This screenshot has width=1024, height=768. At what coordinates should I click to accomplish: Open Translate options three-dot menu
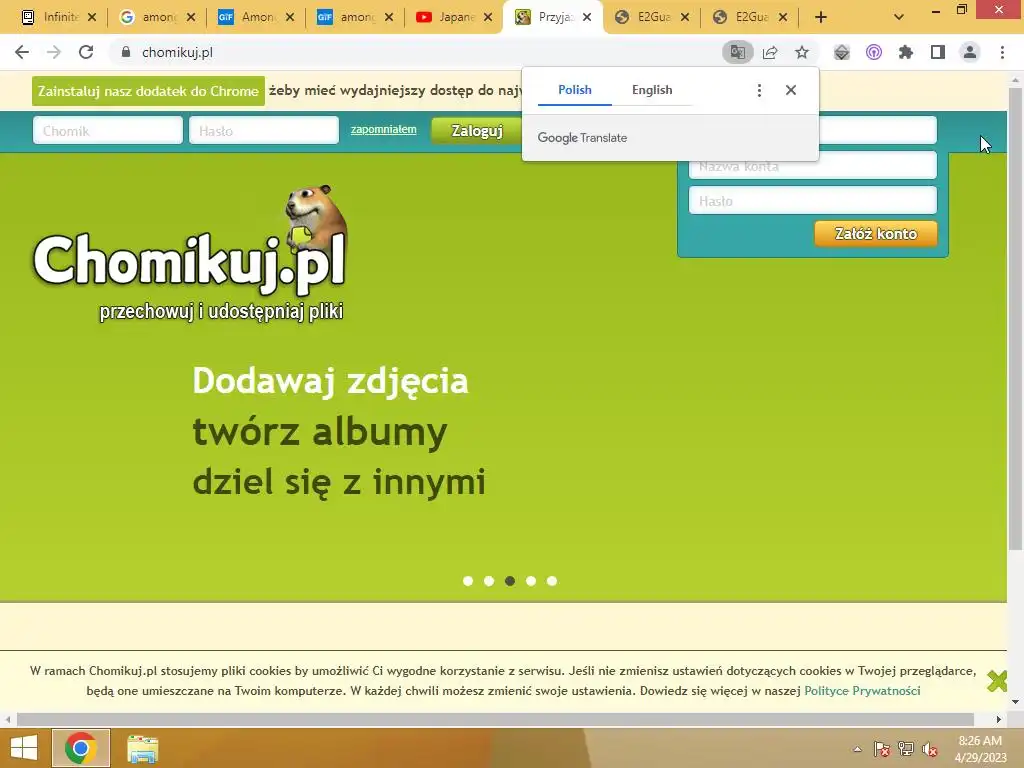pyautogui.click(x=759, y=90)
